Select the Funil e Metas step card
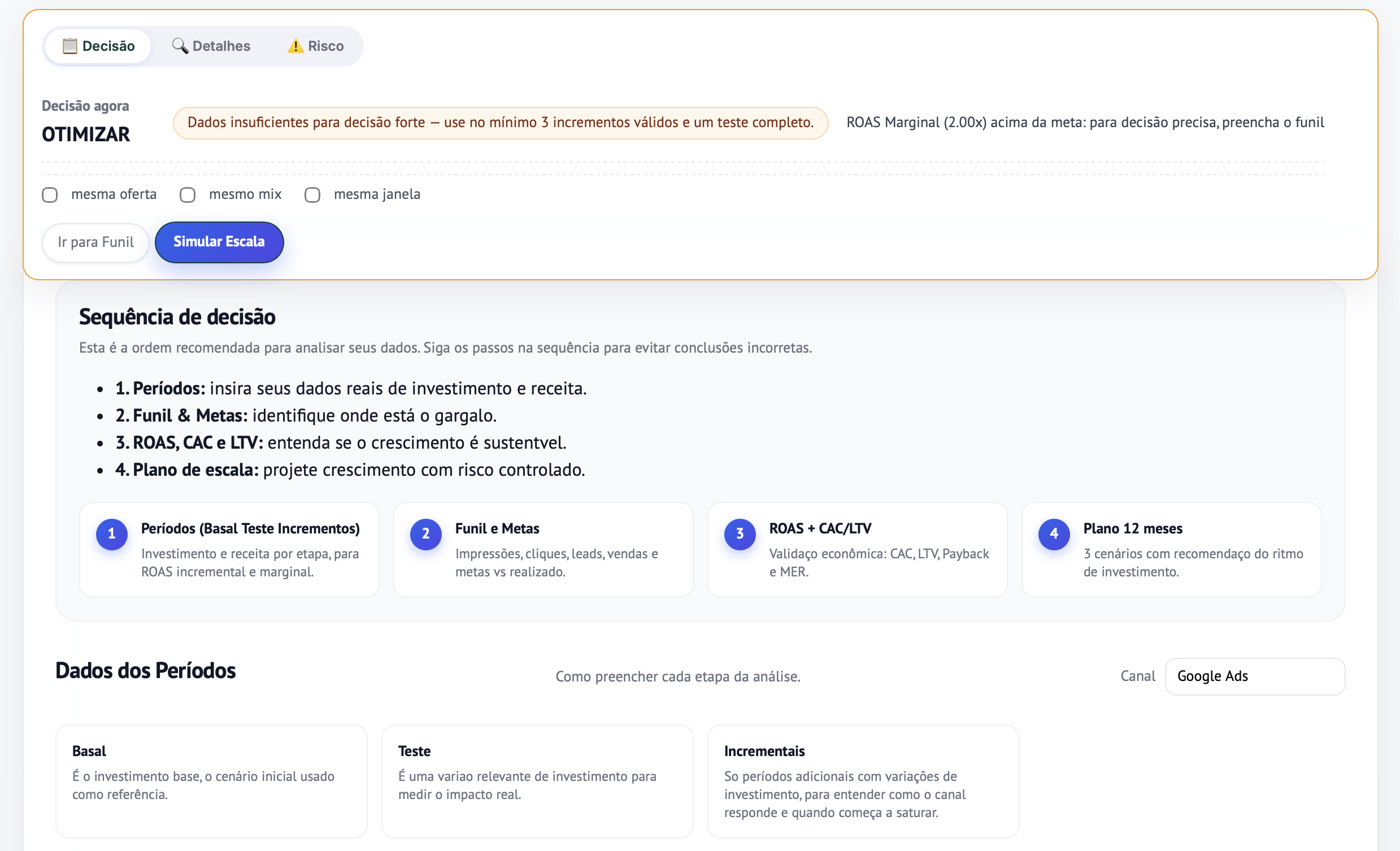1400x851 pixels. pyautogui.click(x=542, y=550)
